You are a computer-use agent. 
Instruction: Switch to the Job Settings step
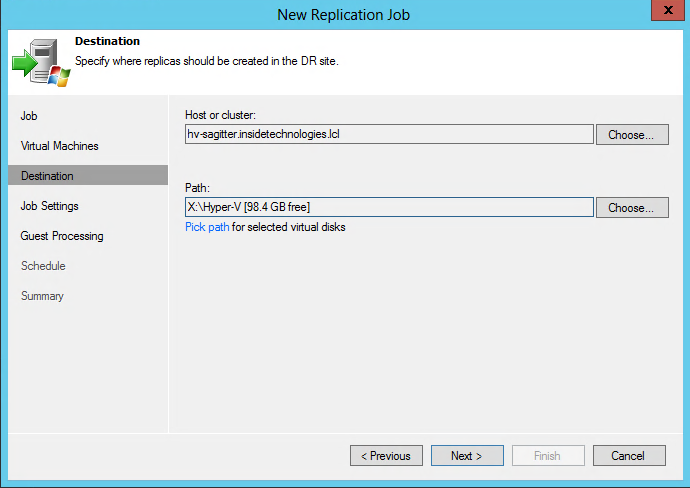click(50, 206)
